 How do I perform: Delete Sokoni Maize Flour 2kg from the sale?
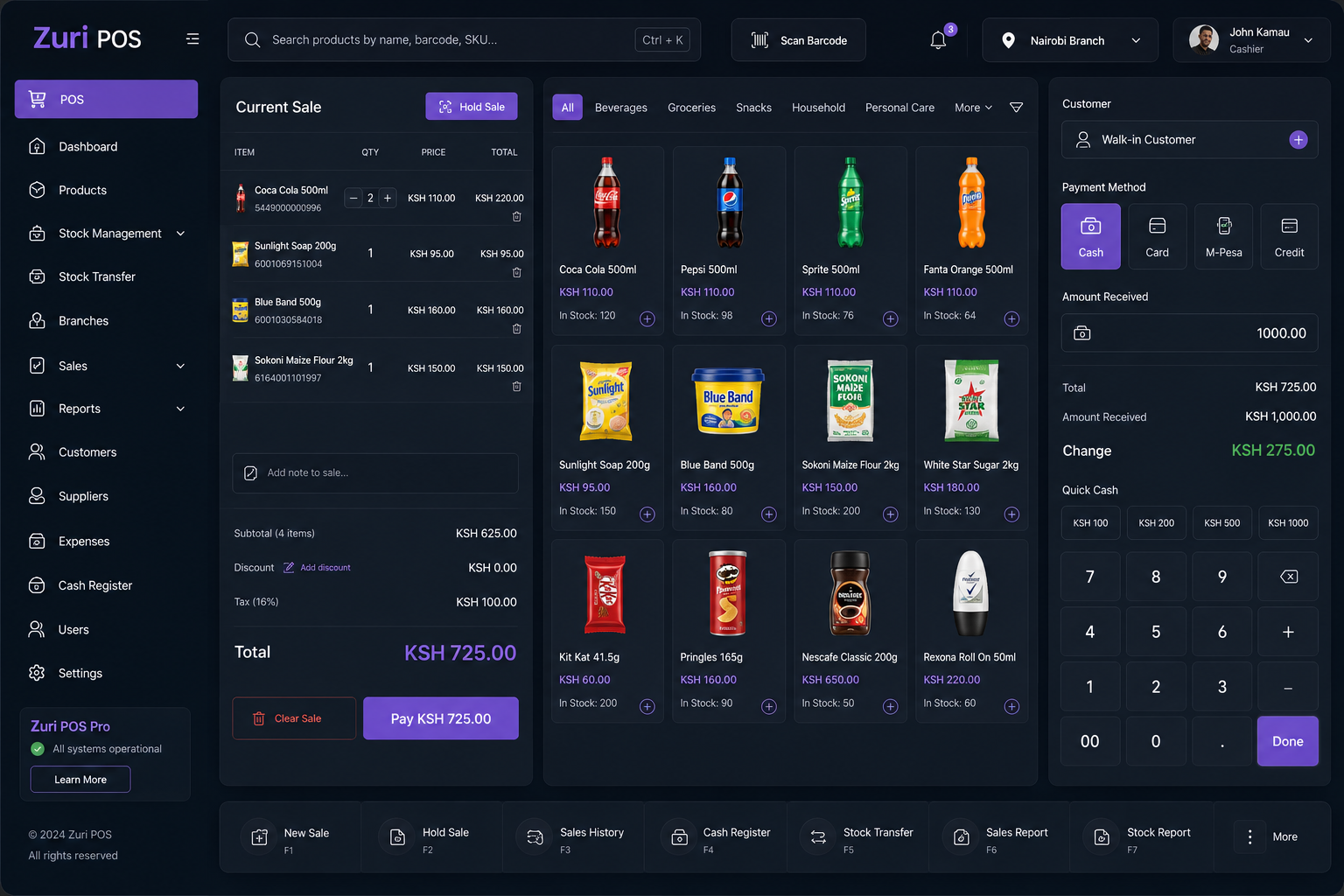point(517,386)
